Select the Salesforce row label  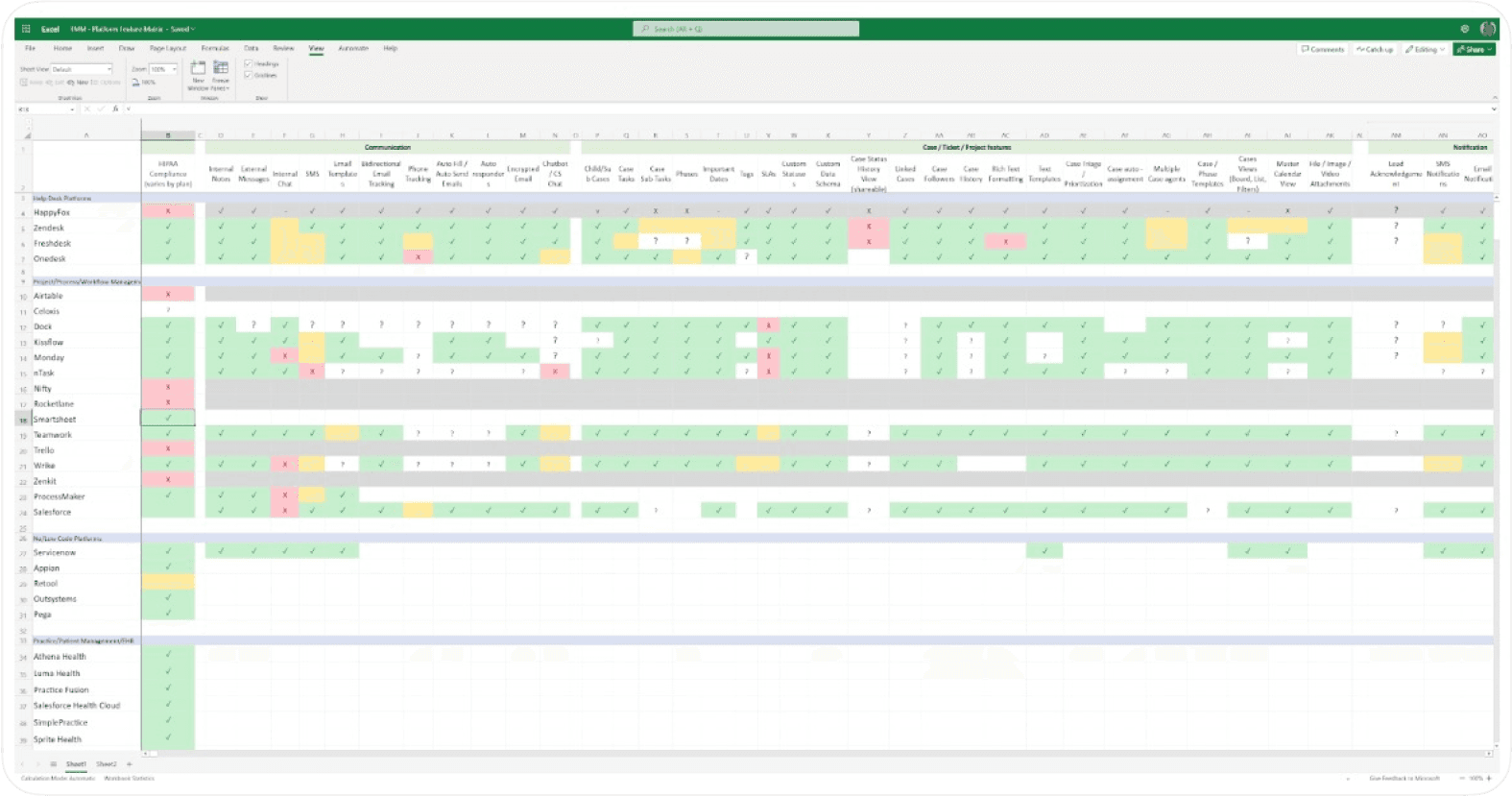52,512
